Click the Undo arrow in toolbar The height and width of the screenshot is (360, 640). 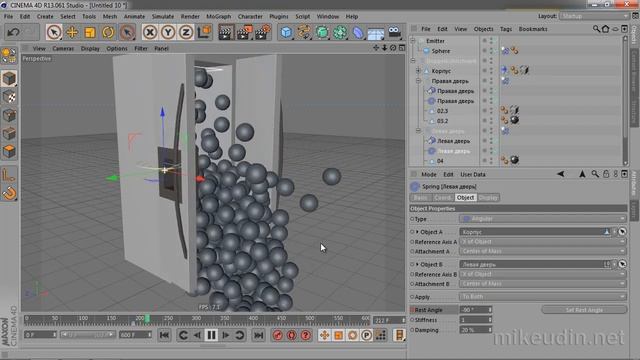coord(13,32)
